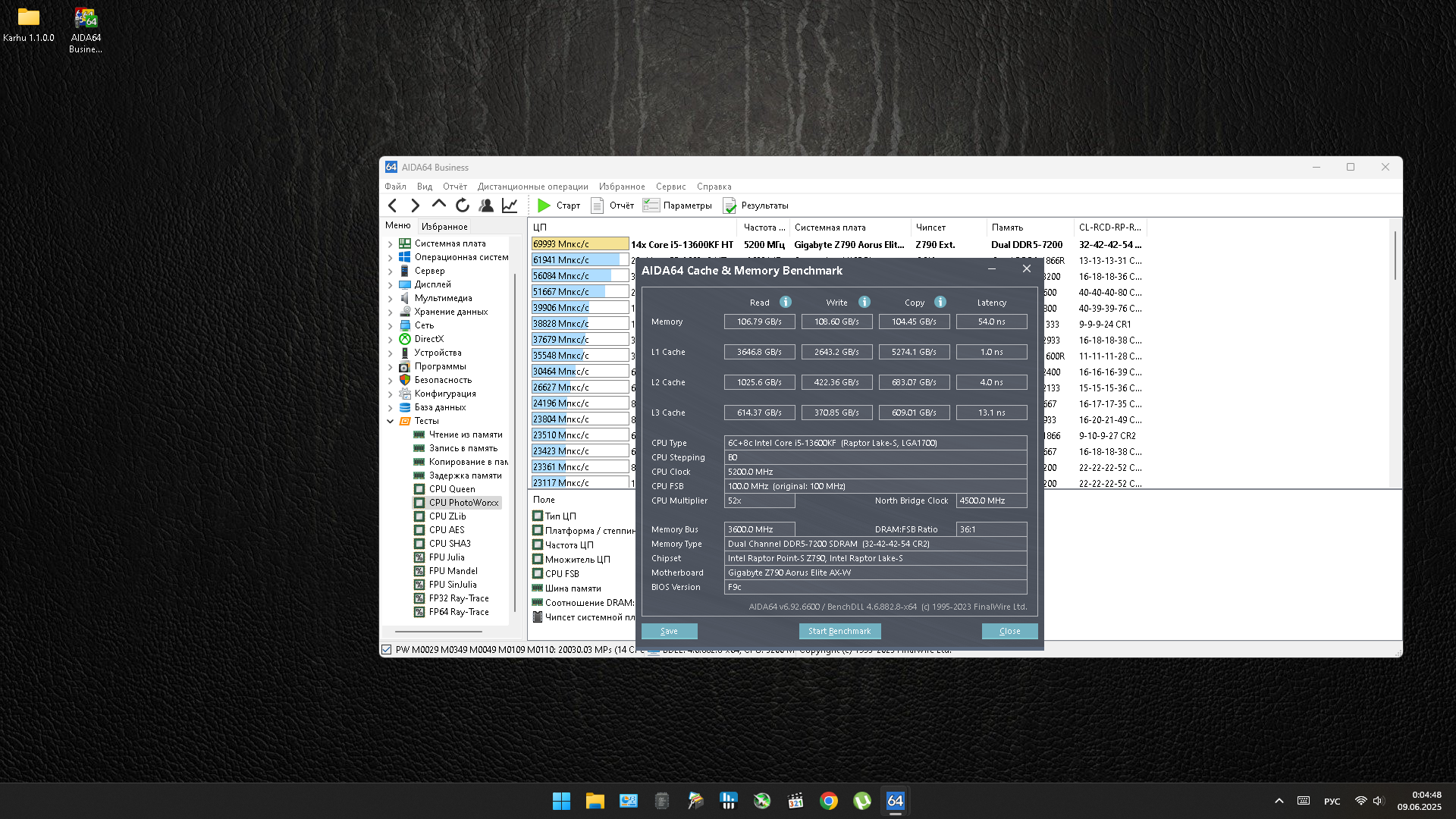Screen dimensions: 1456x819
Task: Expand the Системная плата tree node
Action: pos(391,244)
